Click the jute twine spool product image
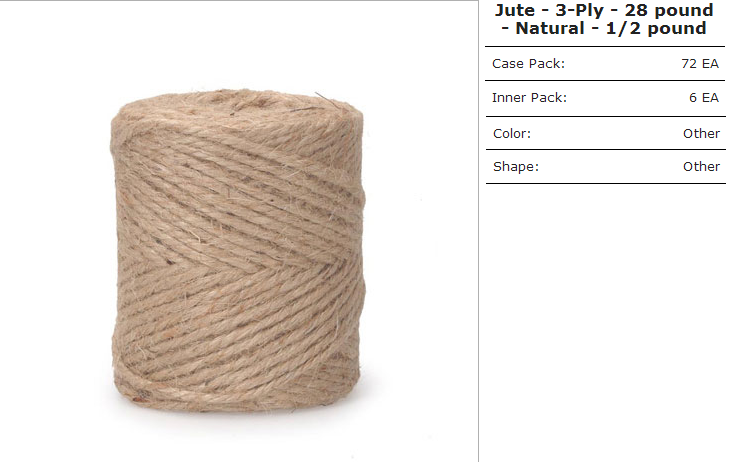Screen dimensions: 731x462 [x=238, y=251]
